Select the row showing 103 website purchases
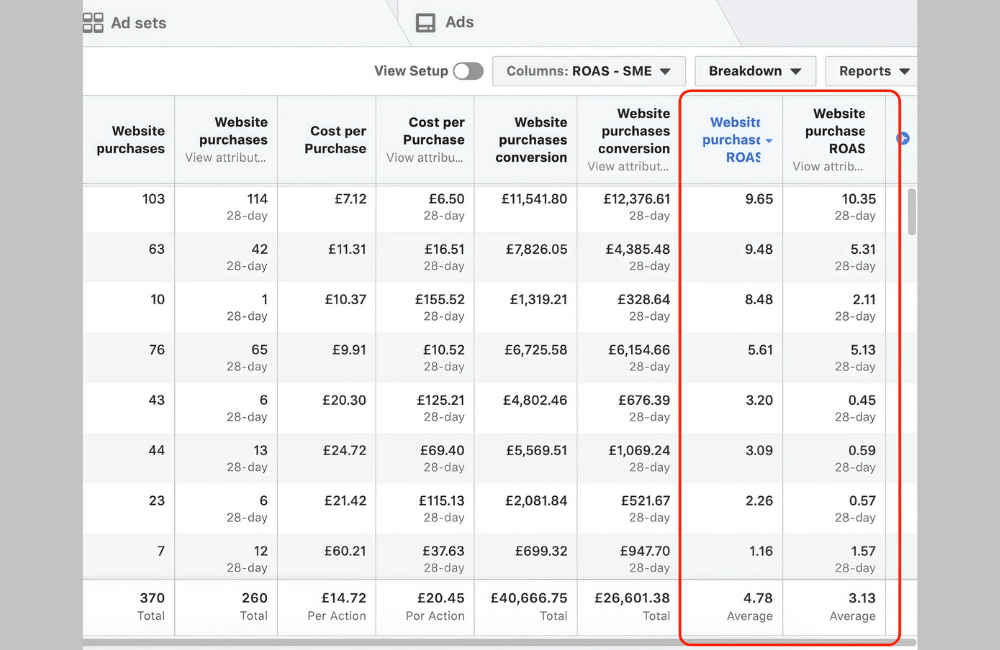The height and width of the screenshot is (650, 1000). (400, 201)
